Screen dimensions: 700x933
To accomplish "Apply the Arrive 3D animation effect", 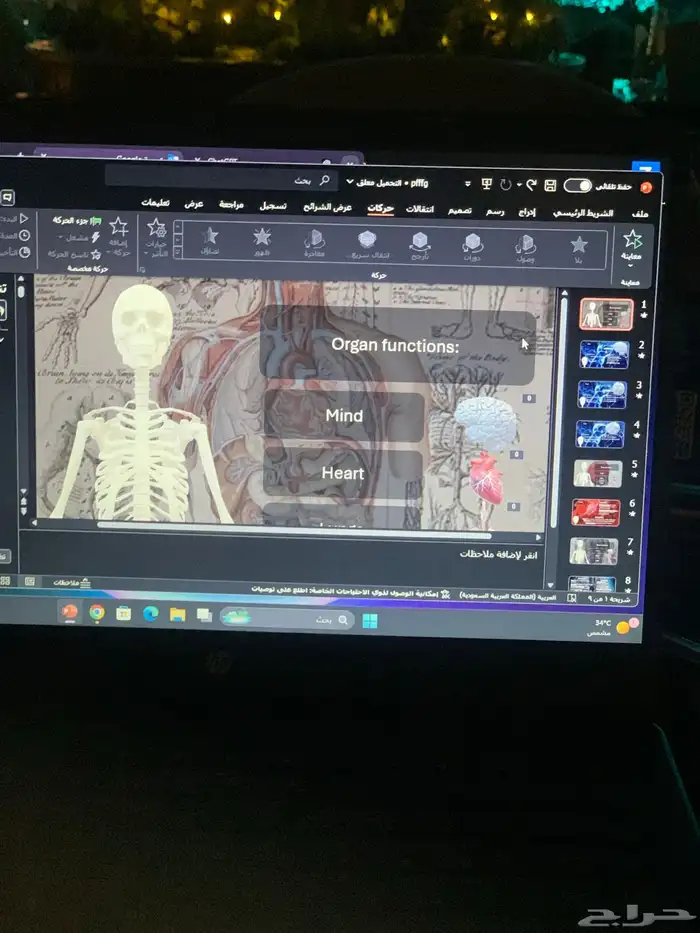I will click(525, 245).
